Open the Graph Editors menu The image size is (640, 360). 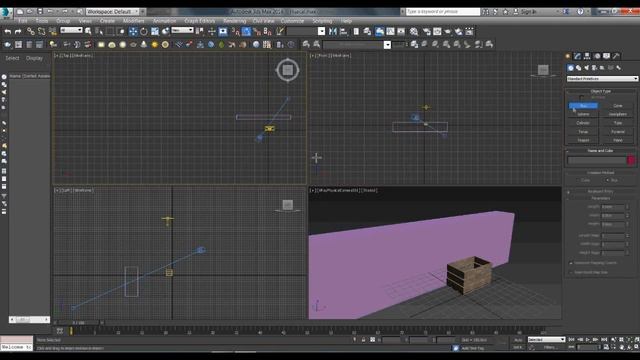200,21
